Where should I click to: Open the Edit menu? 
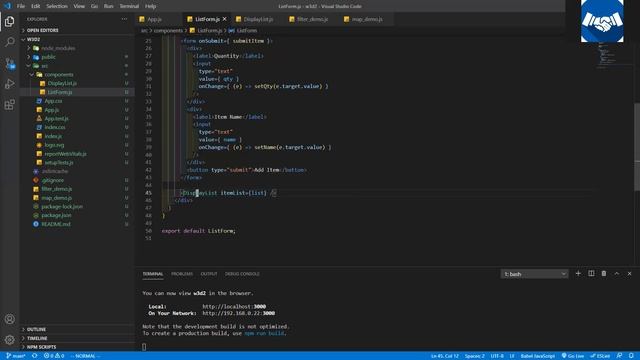[36, 6]
